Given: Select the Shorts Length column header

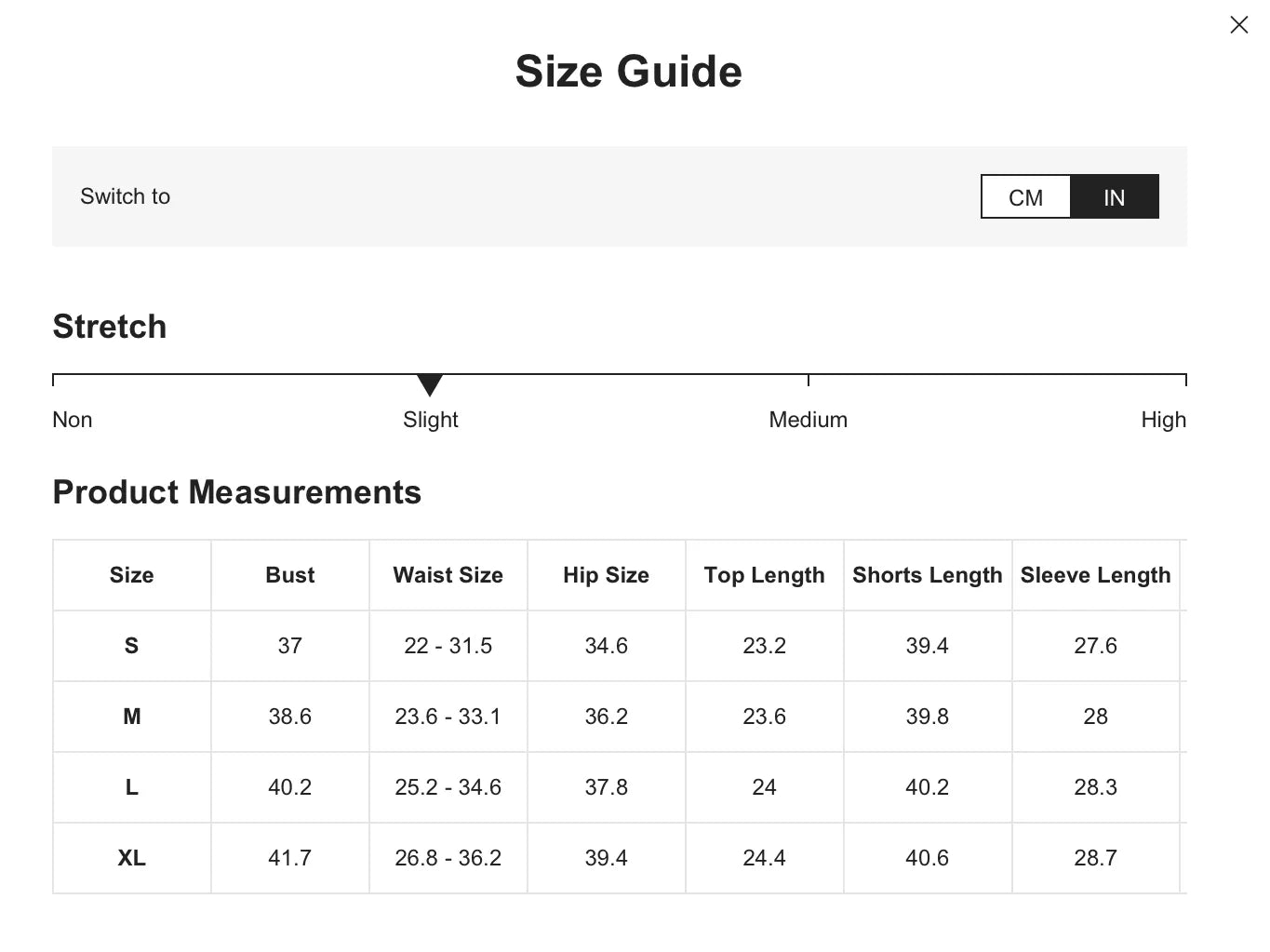Looking at the screenshot, I should click(x=927, y=575).
